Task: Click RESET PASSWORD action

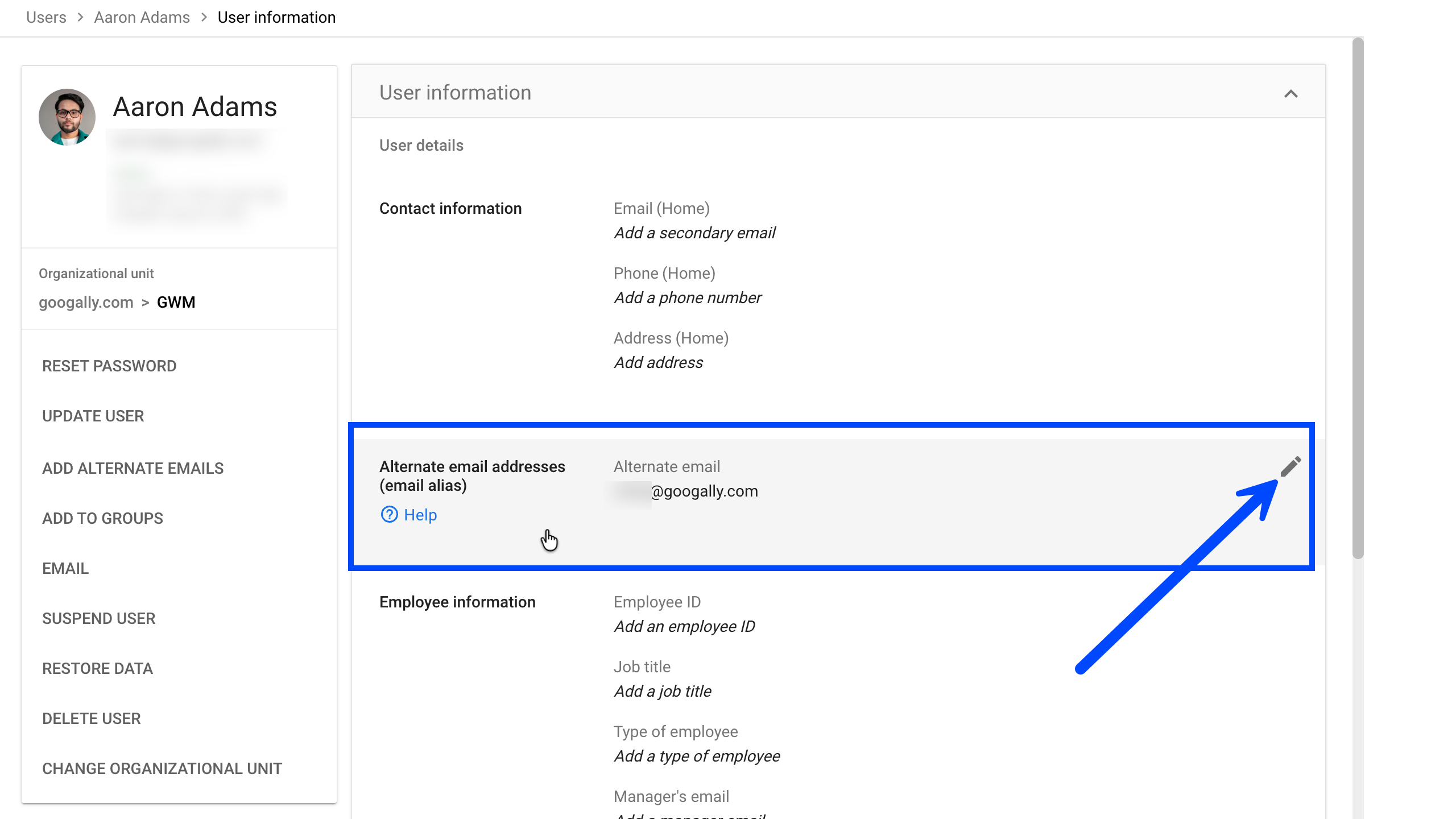Action: pyautogui.click(x=109, y=366)
